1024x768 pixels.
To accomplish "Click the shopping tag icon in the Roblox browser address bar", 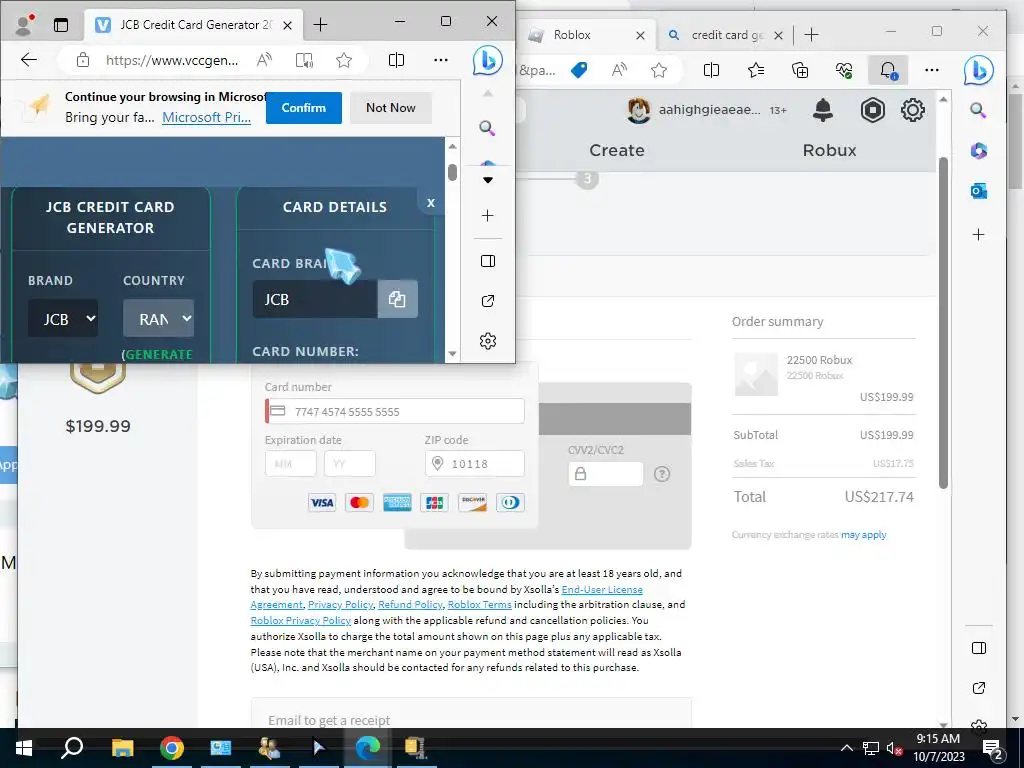I will pyautogui.click(x=579, y=70).
